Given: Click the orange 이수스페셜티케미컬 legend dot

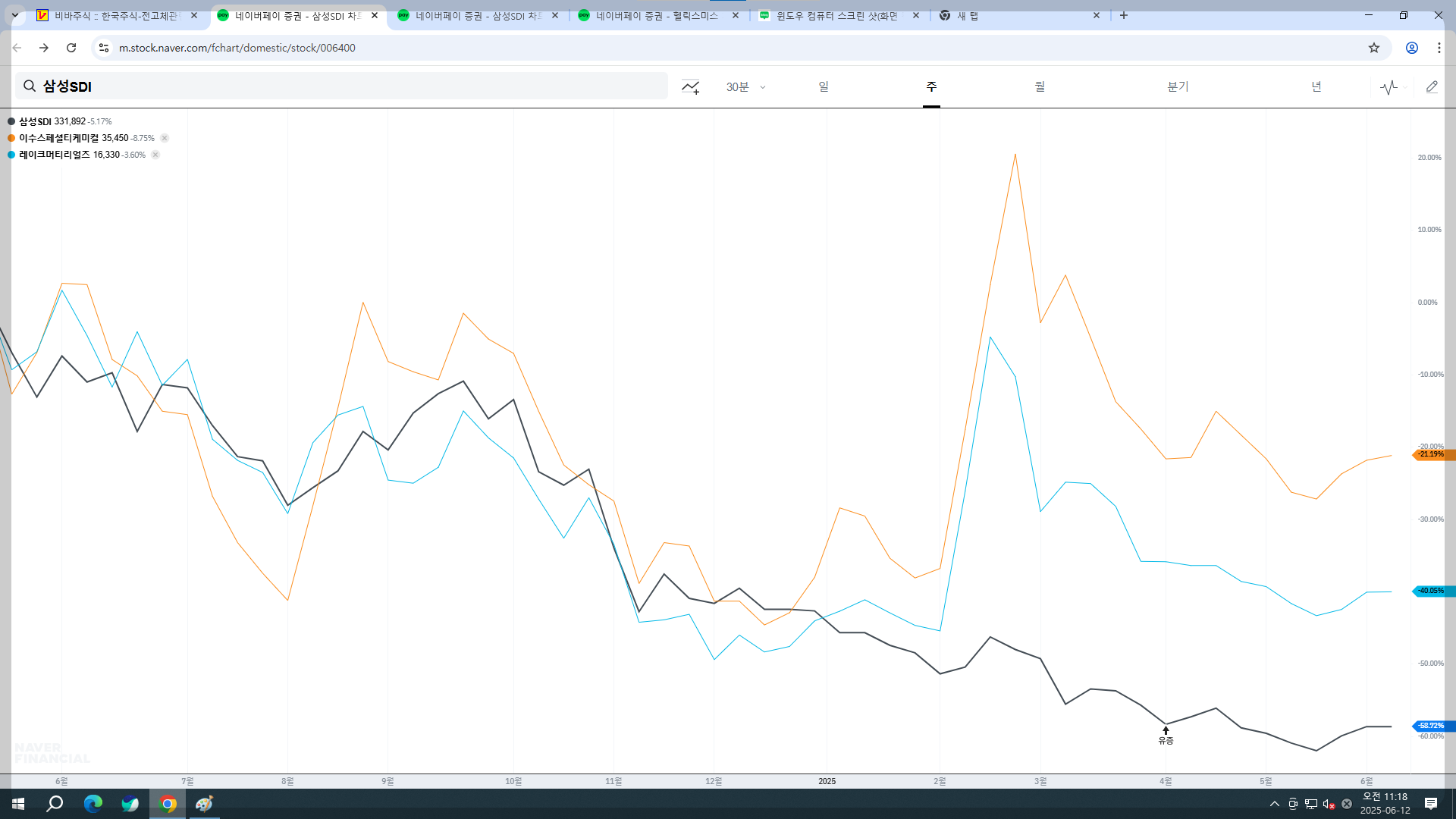Looking at the screenshot, I should coord(11,138).
